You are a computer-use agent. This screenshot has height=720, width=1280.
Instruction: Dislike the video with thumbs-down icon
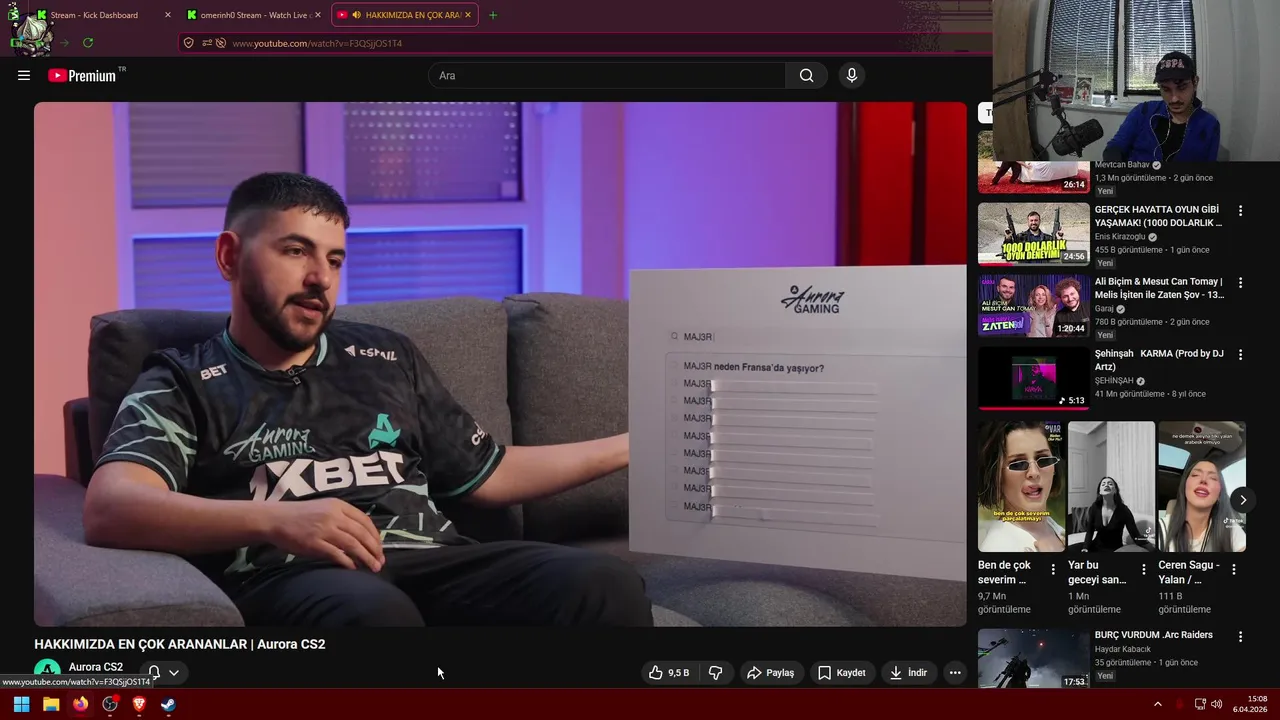(x=716, y=673)
